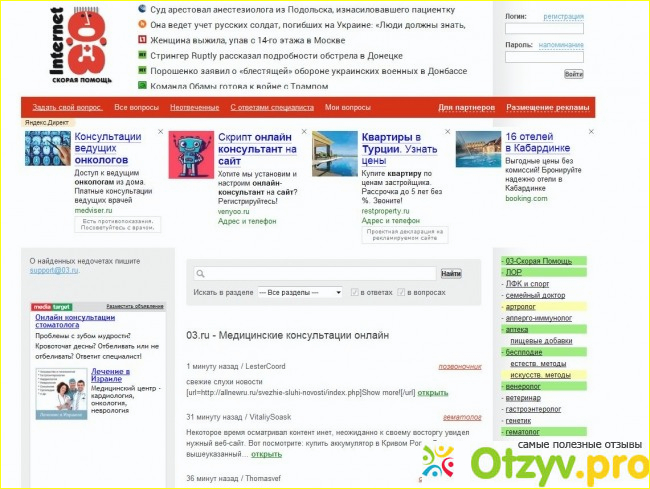Open 'Задать свой вопрос' in navigation bar
This screenshot has height=489, width=650.
(x=67, y=107)
